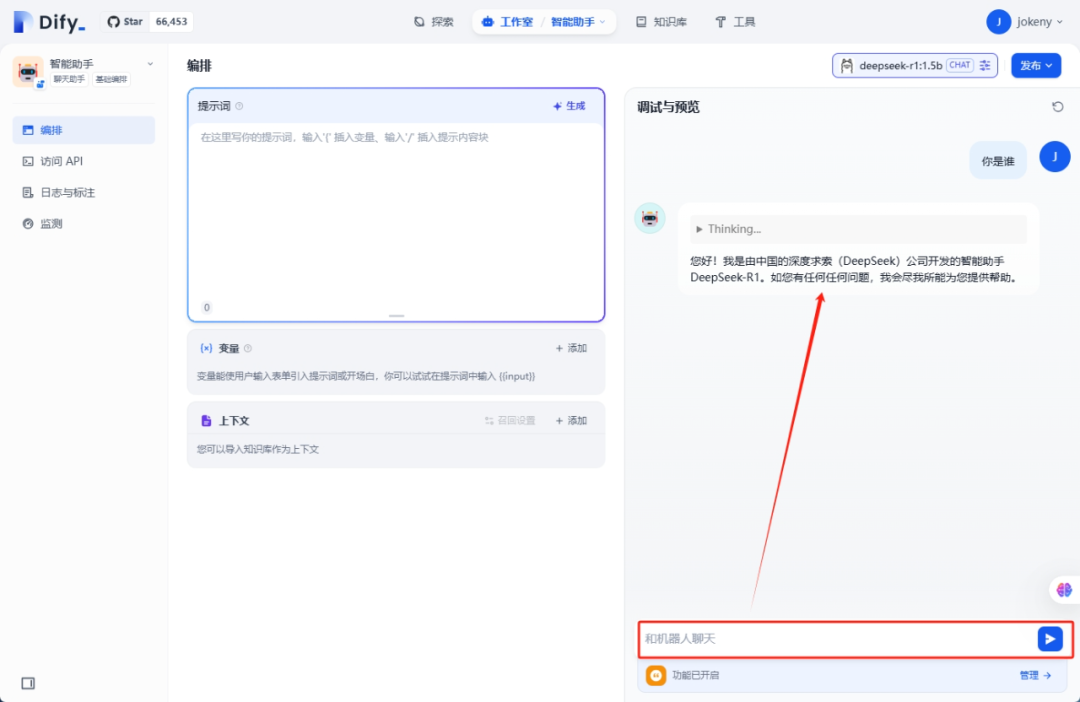Click the CHAT mode badge
Screen dimensions: 1080x702
point(959,65)
